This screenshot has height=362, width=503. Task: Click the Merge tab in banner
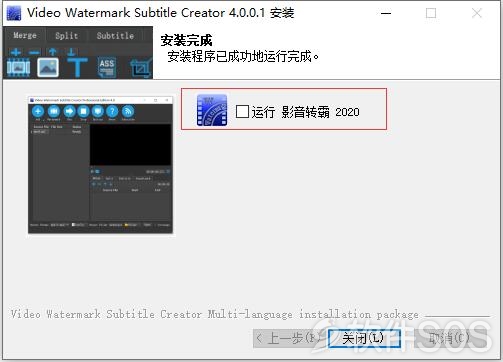click(x=25, y=35)
